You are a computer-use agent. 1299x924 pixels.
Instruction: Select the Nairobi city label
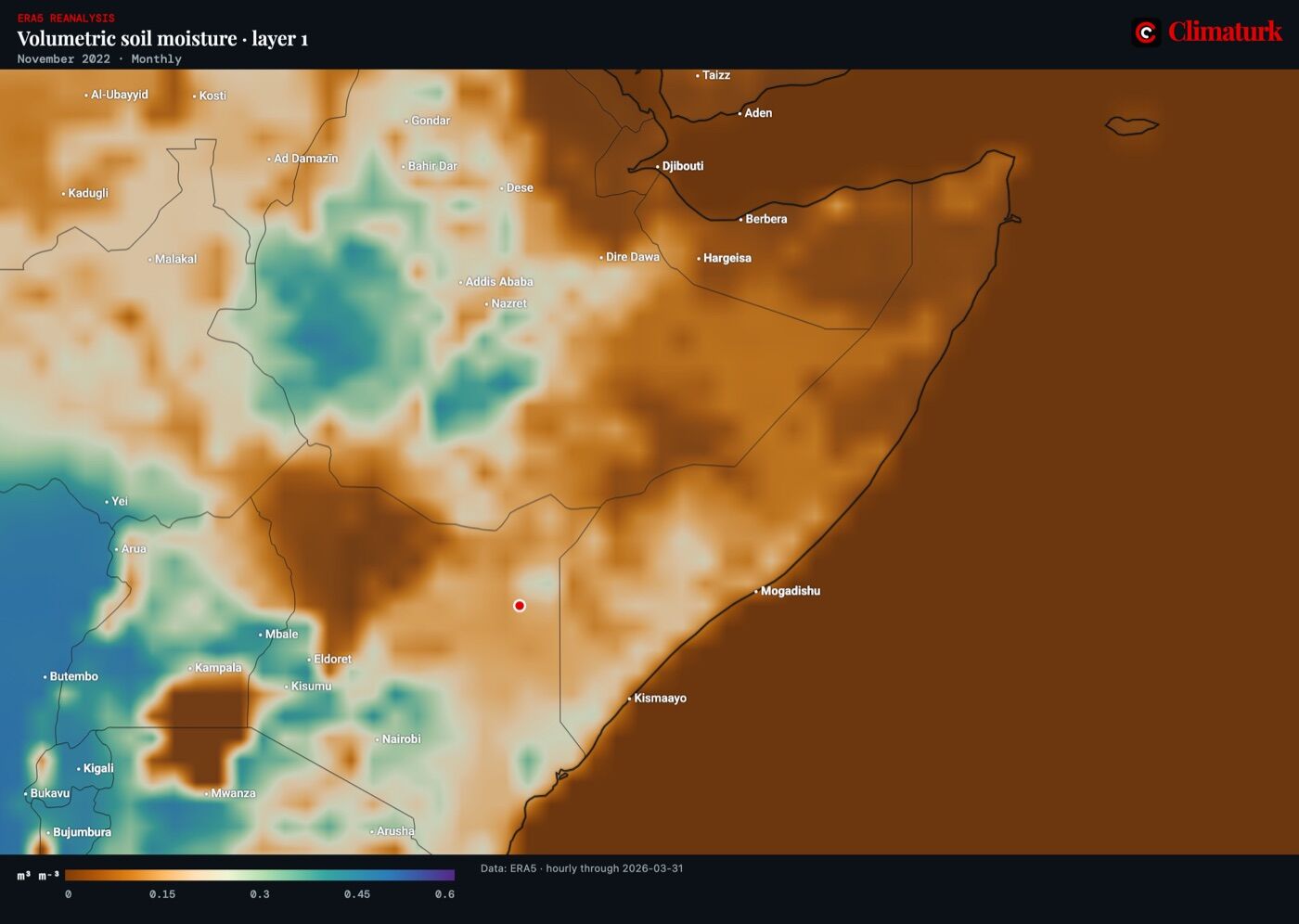[x=402, y=739]
